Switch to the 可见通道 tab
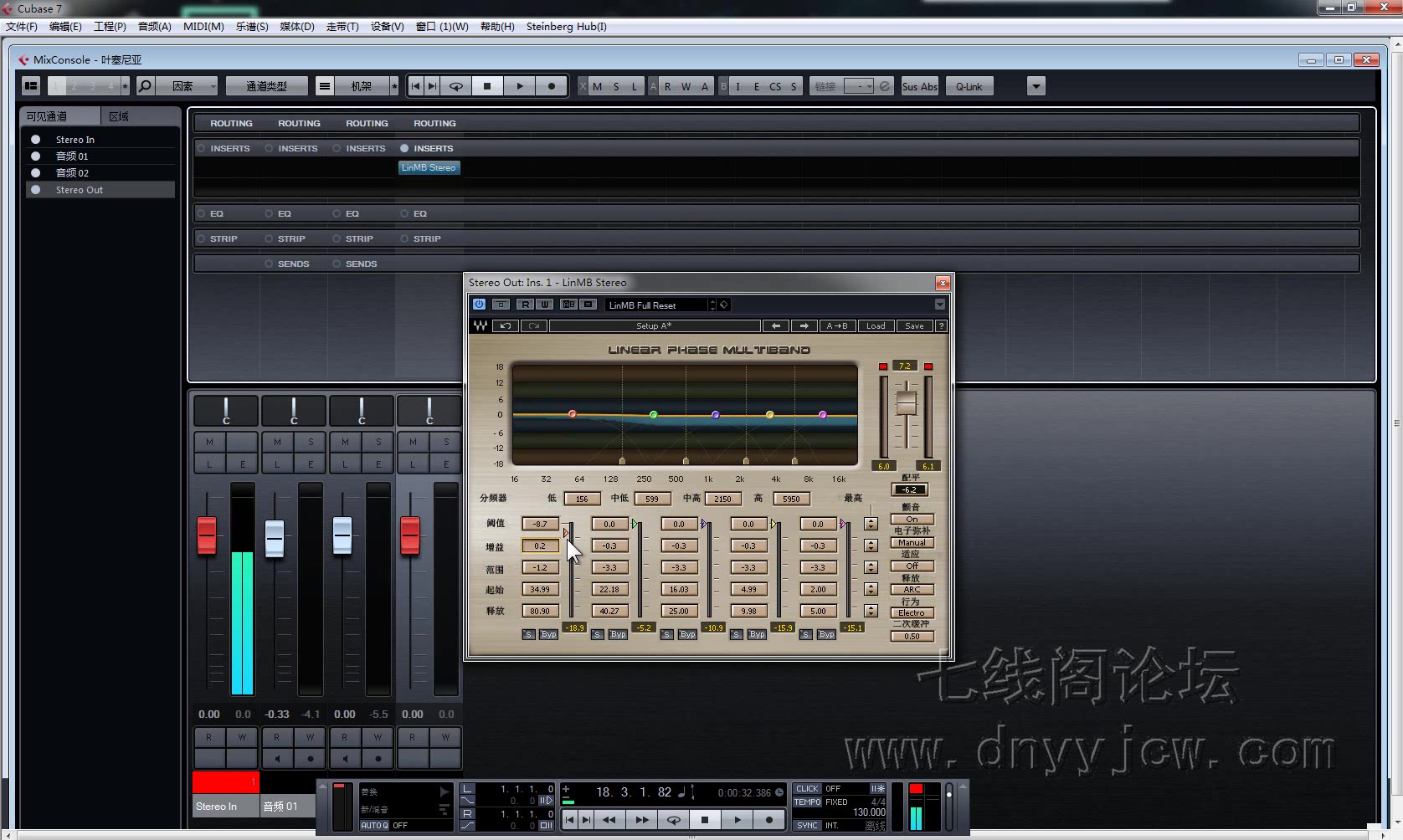Screen dimensions: 1403x840 click(x=59, y=116)
